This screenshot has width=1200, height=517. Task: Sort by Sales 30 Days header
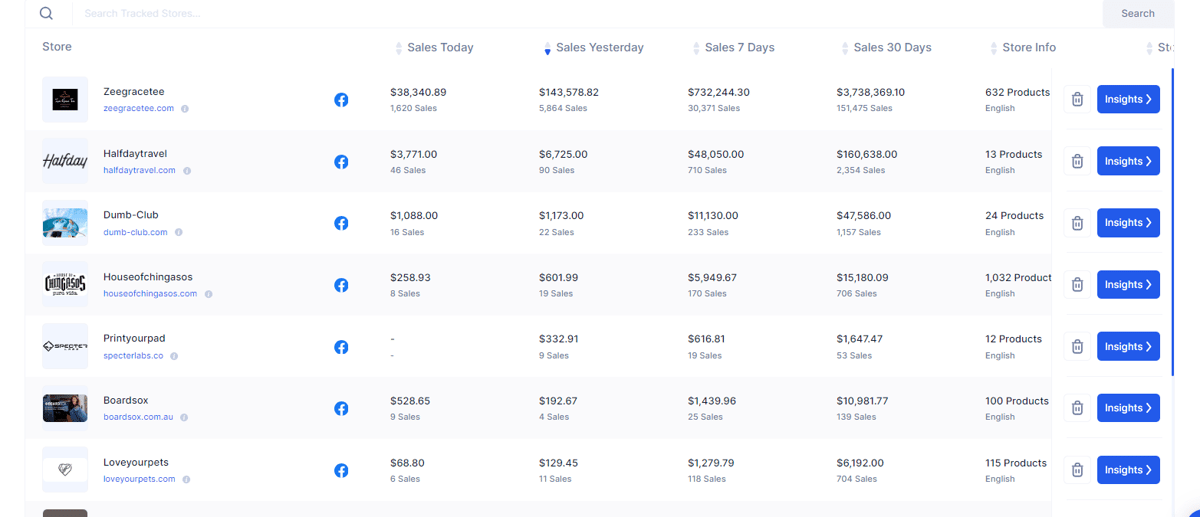pos(886,48)
